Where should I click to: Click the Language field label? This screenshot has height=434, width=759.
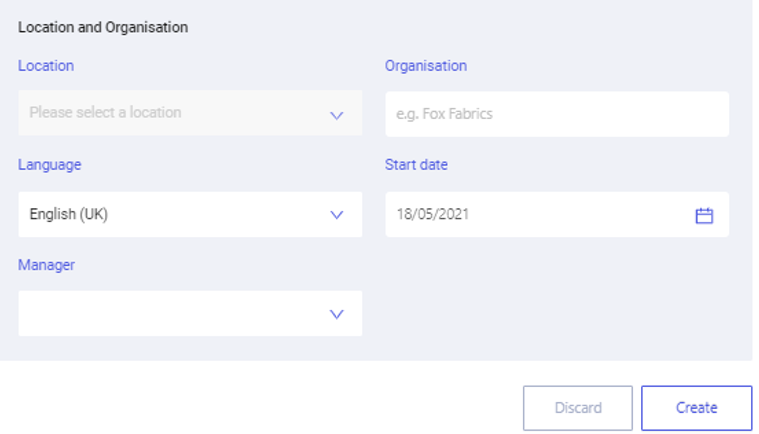tap(49, 165)
